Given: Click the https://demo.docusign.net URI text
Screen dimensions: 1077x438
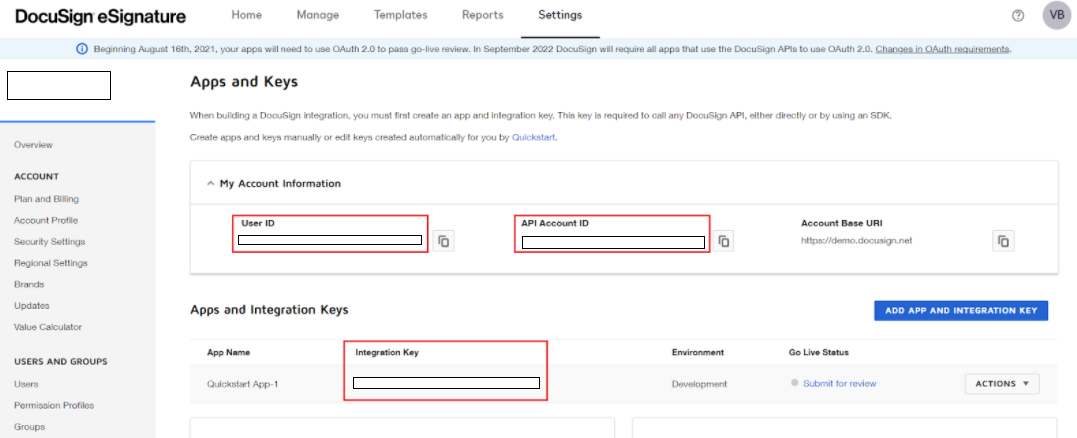Looking at the screenshot, I should coord(857,241).
